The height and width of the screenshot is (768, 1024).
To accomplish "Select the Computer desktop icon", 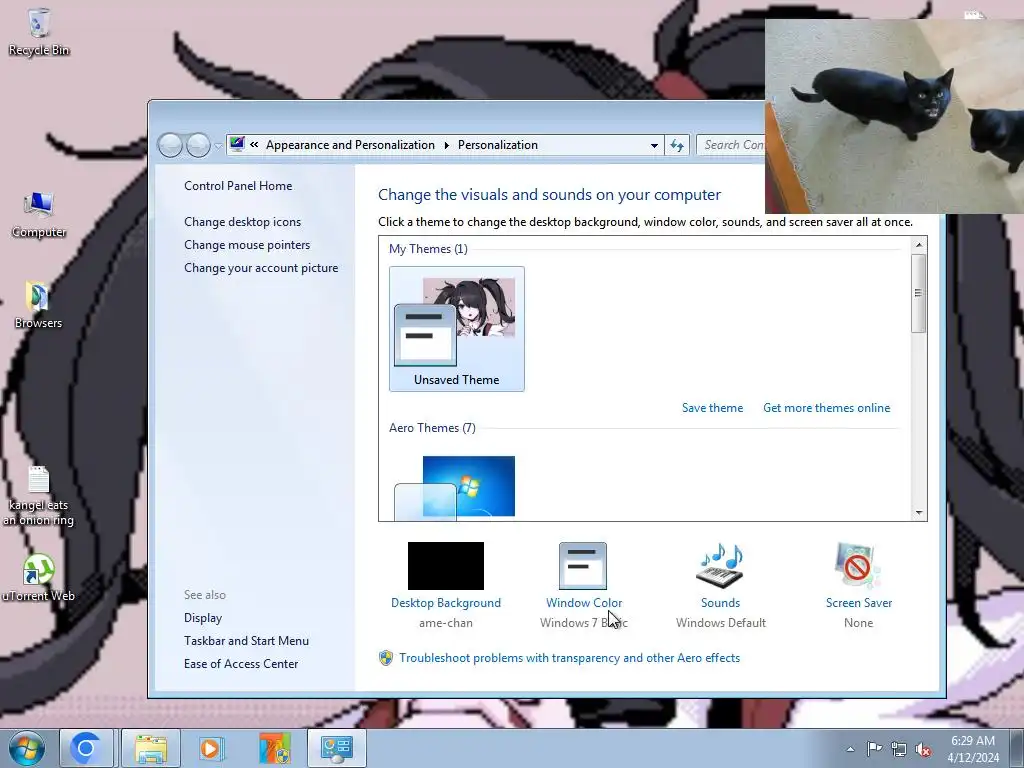I will coord(39,215).
